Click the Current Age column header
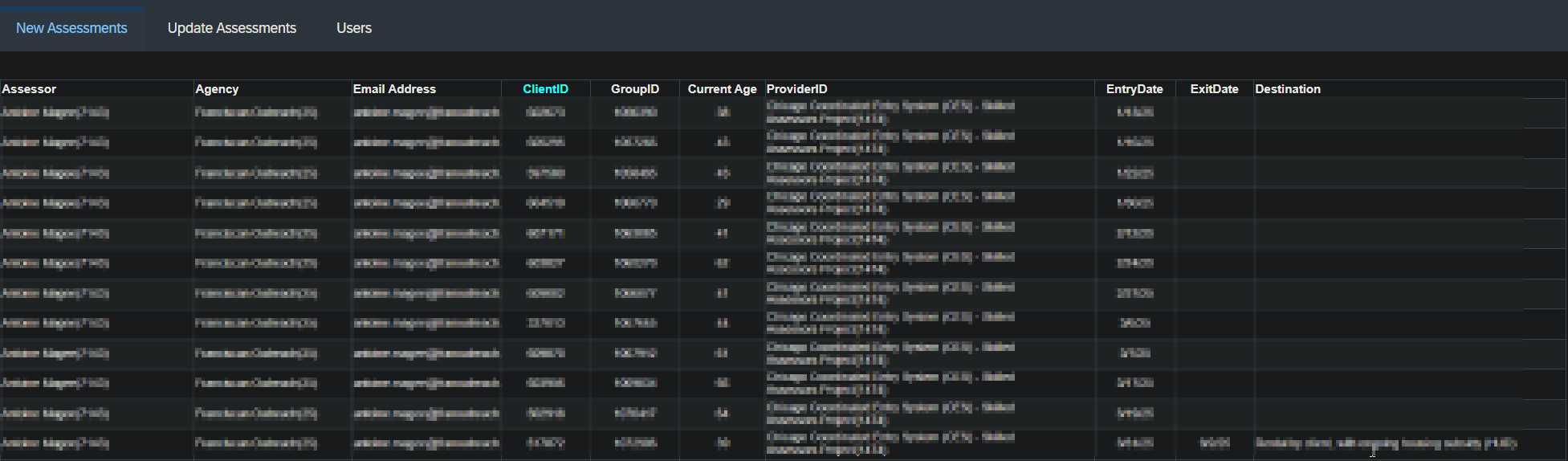This screenshot has height=461, width=1568. click(722, 89)
